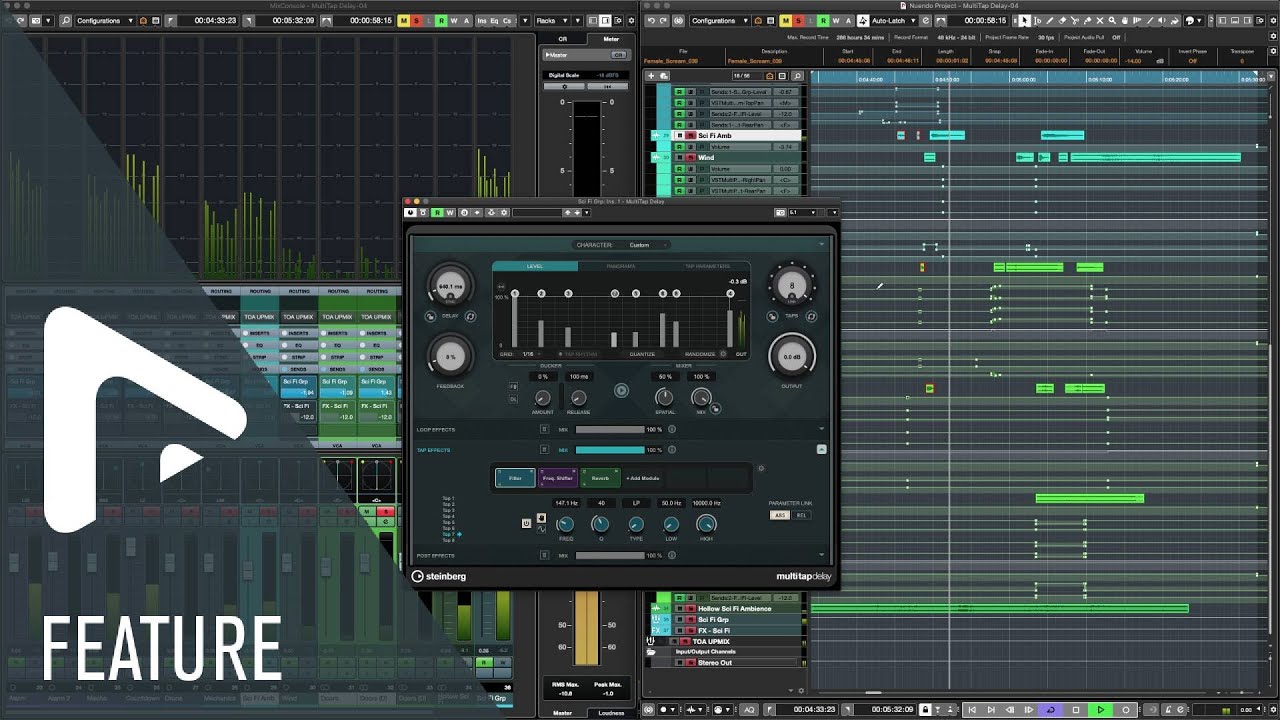Toggle green R read automation in project toolbar

[x=823, y=20]
